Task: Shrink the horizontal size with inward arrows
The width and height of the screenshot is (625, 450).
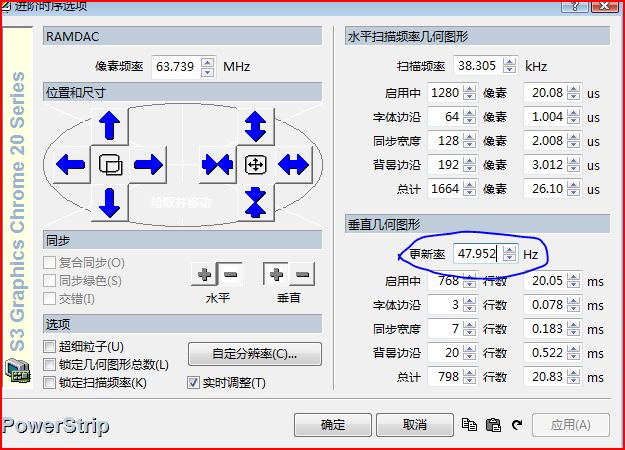Action: click(217, 164)
